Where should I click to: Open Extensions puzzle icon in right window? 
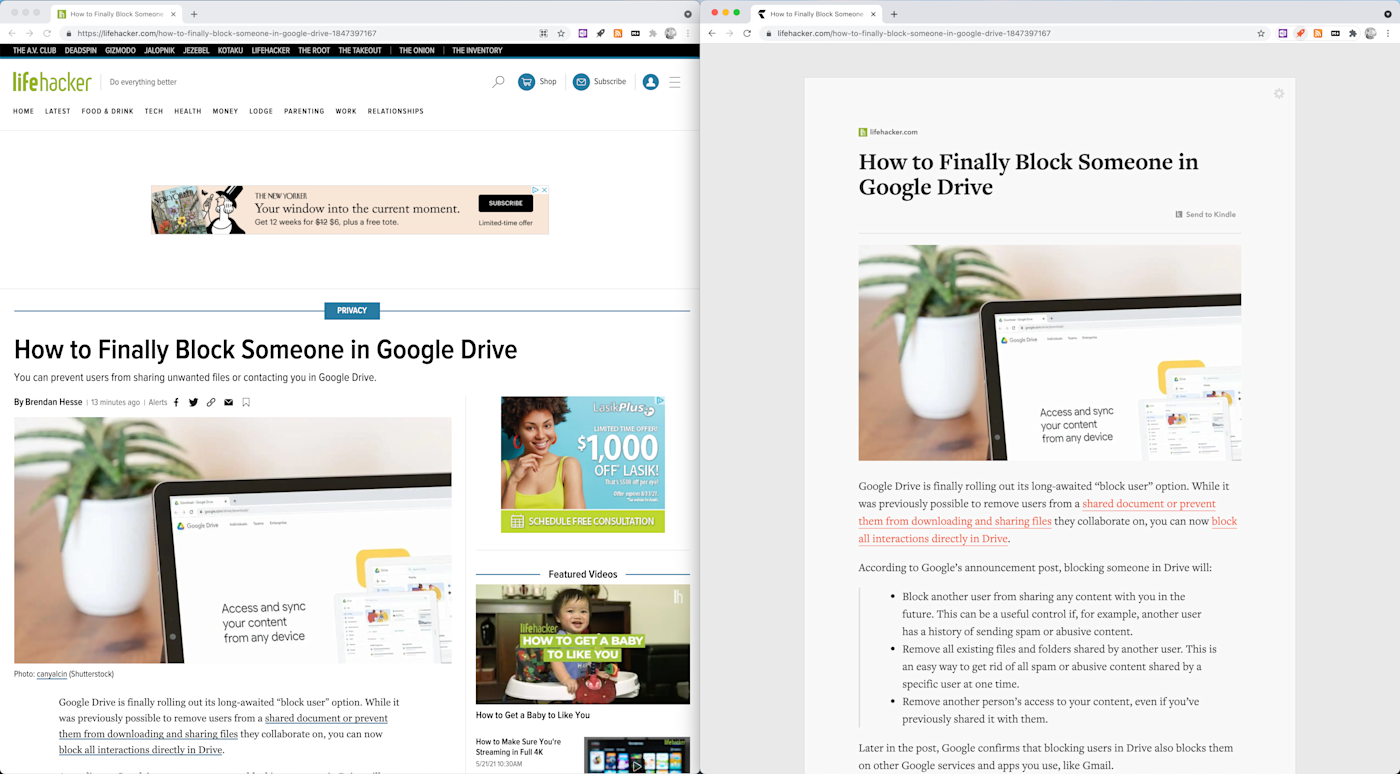coord(1353,33)
